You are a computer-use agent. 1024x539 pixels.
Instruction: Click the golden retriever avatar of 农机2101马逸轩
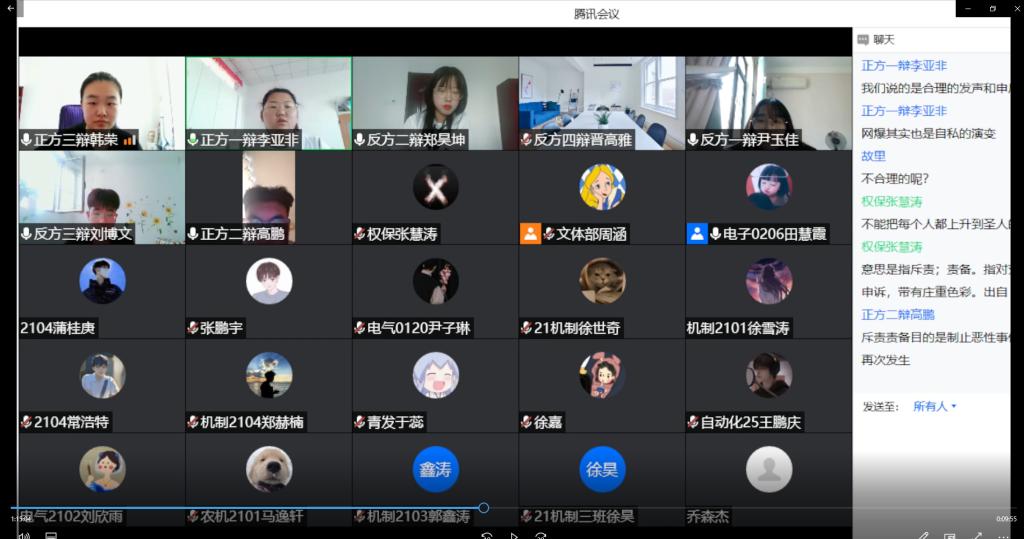pyautogui.click(x=269, y=469)
